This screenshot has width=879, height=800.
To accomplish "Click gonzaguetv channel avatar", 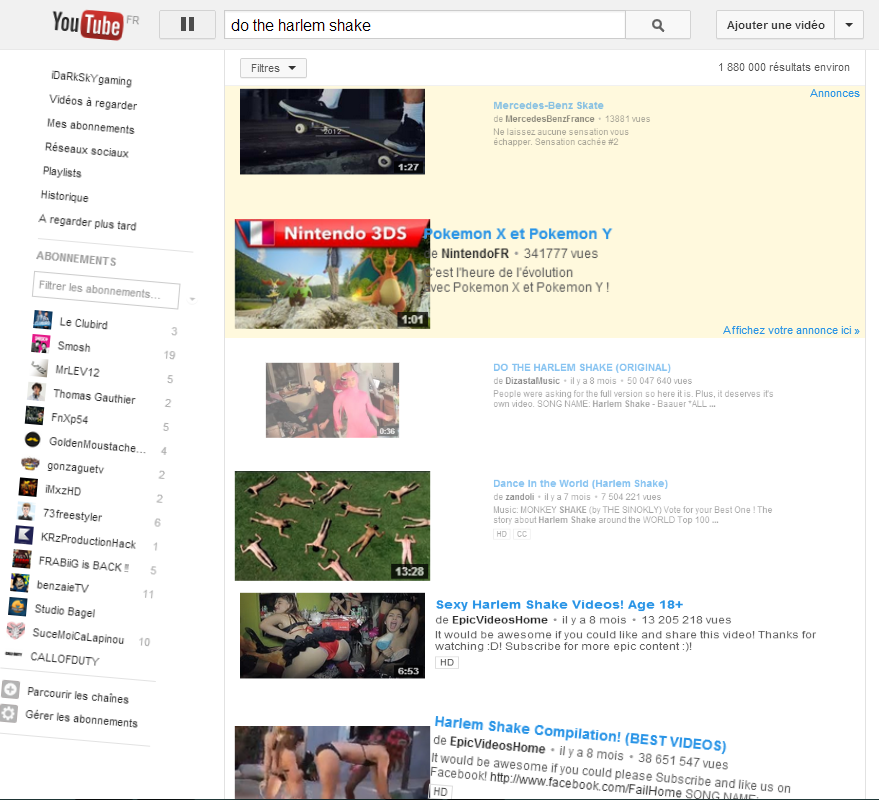I will (x=30, y=463).
